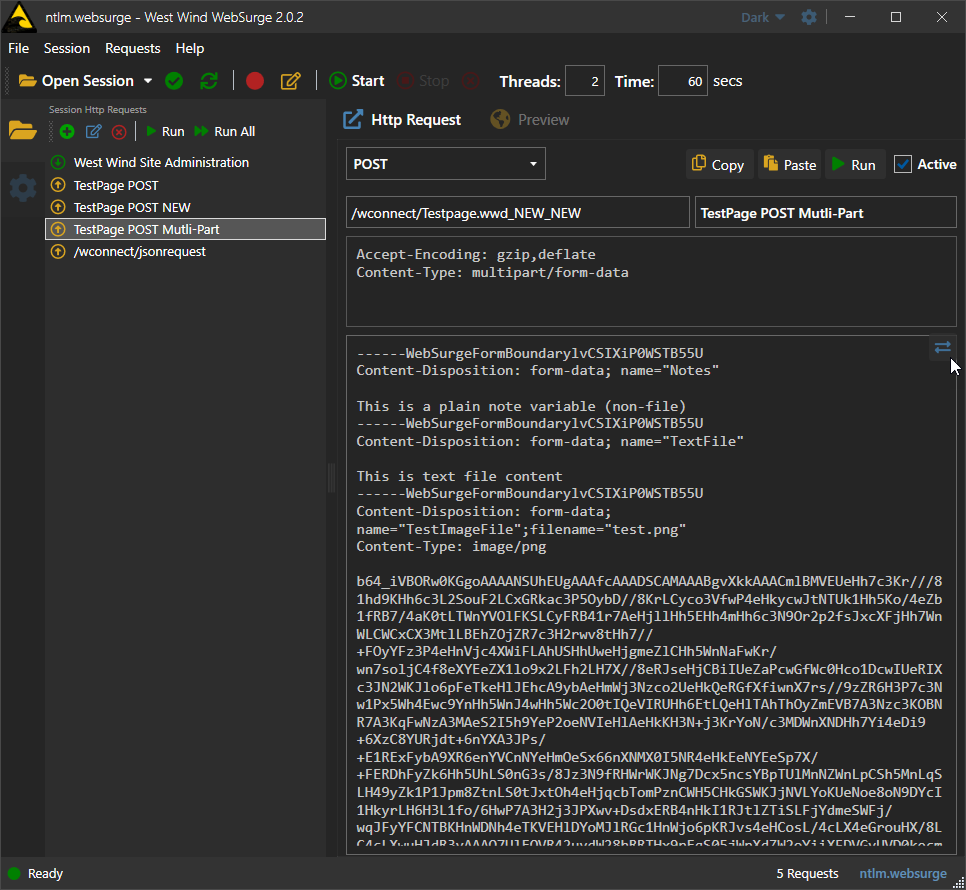Open the Requests menu
Viewport: 966px width, 890px height.
click(132, 48)
